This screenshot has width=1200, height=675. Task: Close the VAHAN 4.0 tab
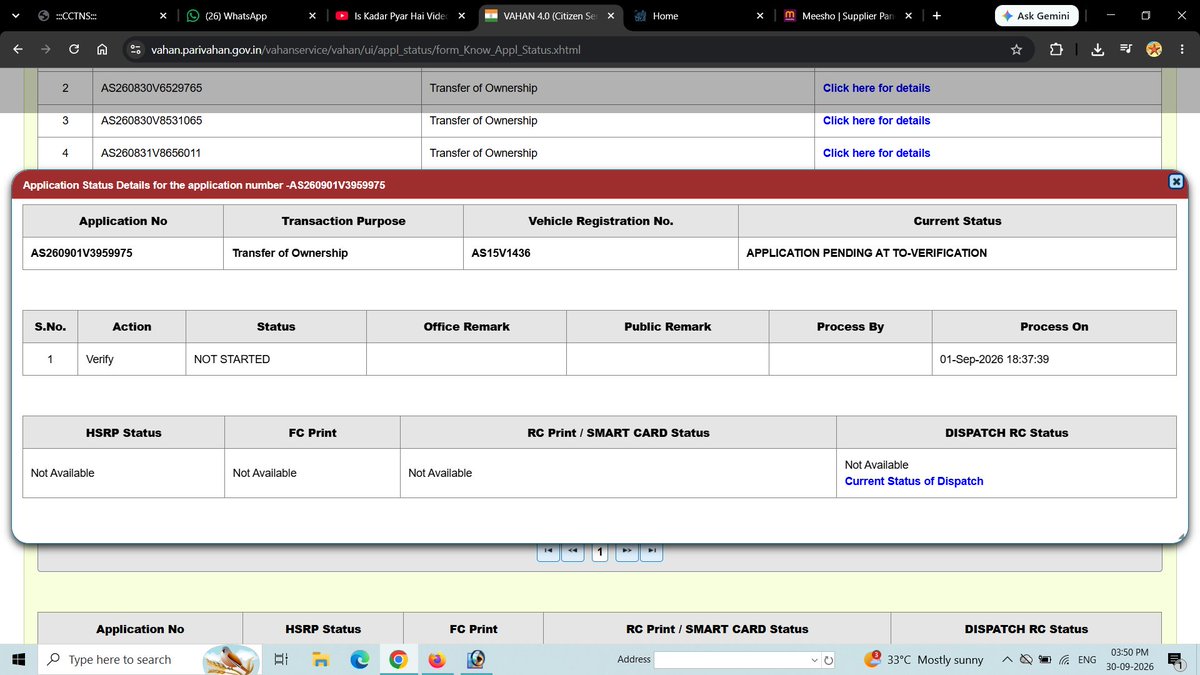(x=611, y=16)
